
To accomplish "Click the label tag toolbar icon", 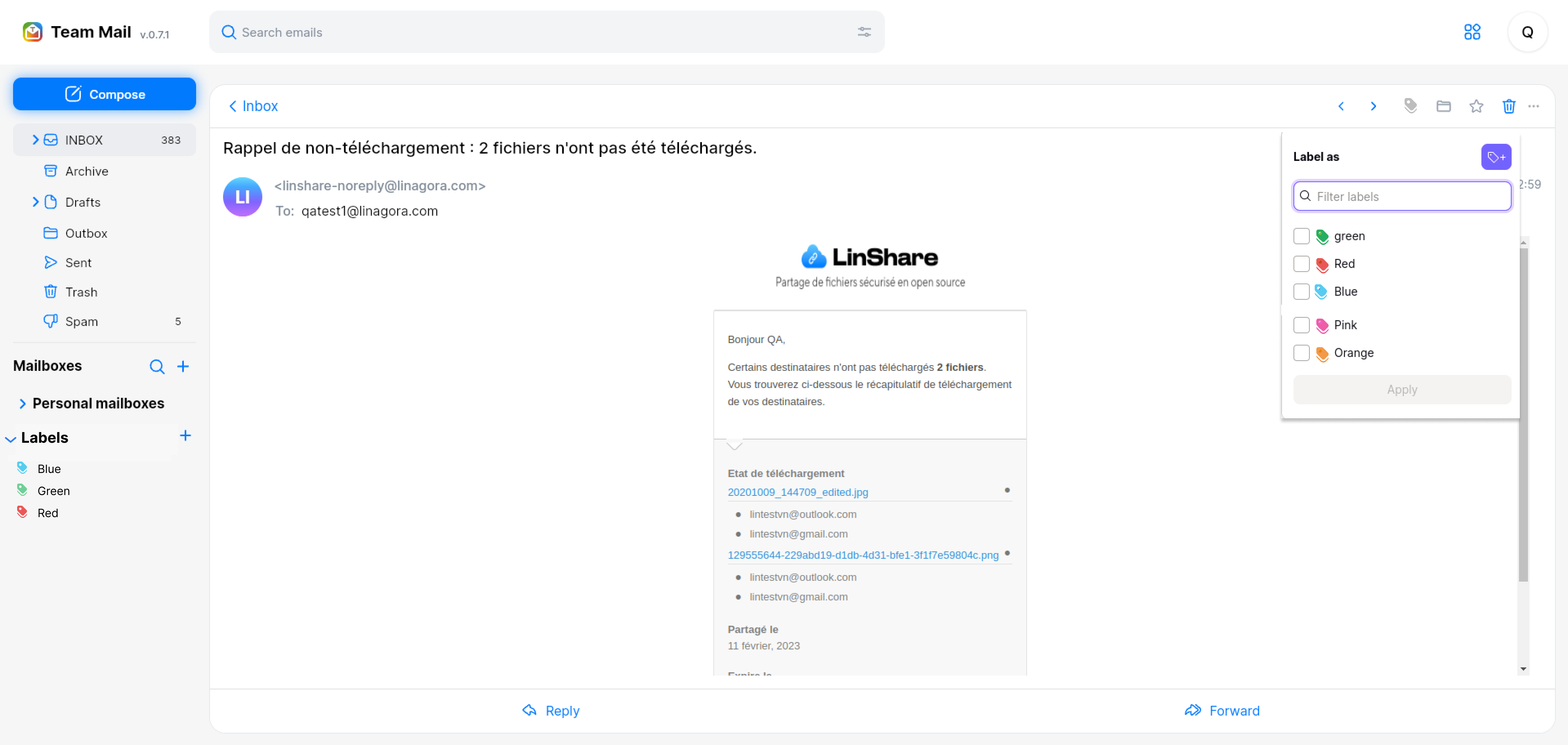I will pyautogui.click(x=1410, y=106).
